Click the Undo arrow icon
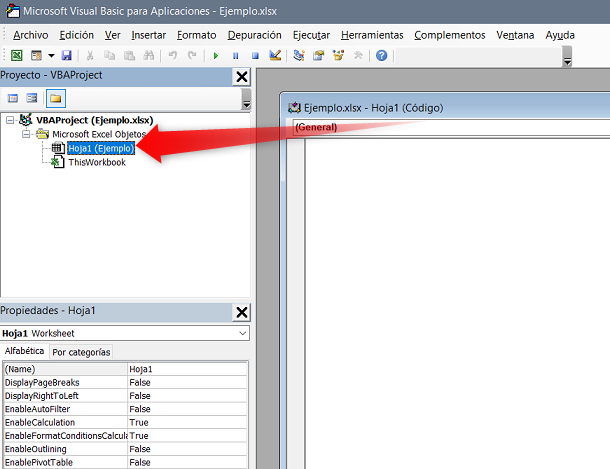Screen dimensions: 610x469 (173, 56)
